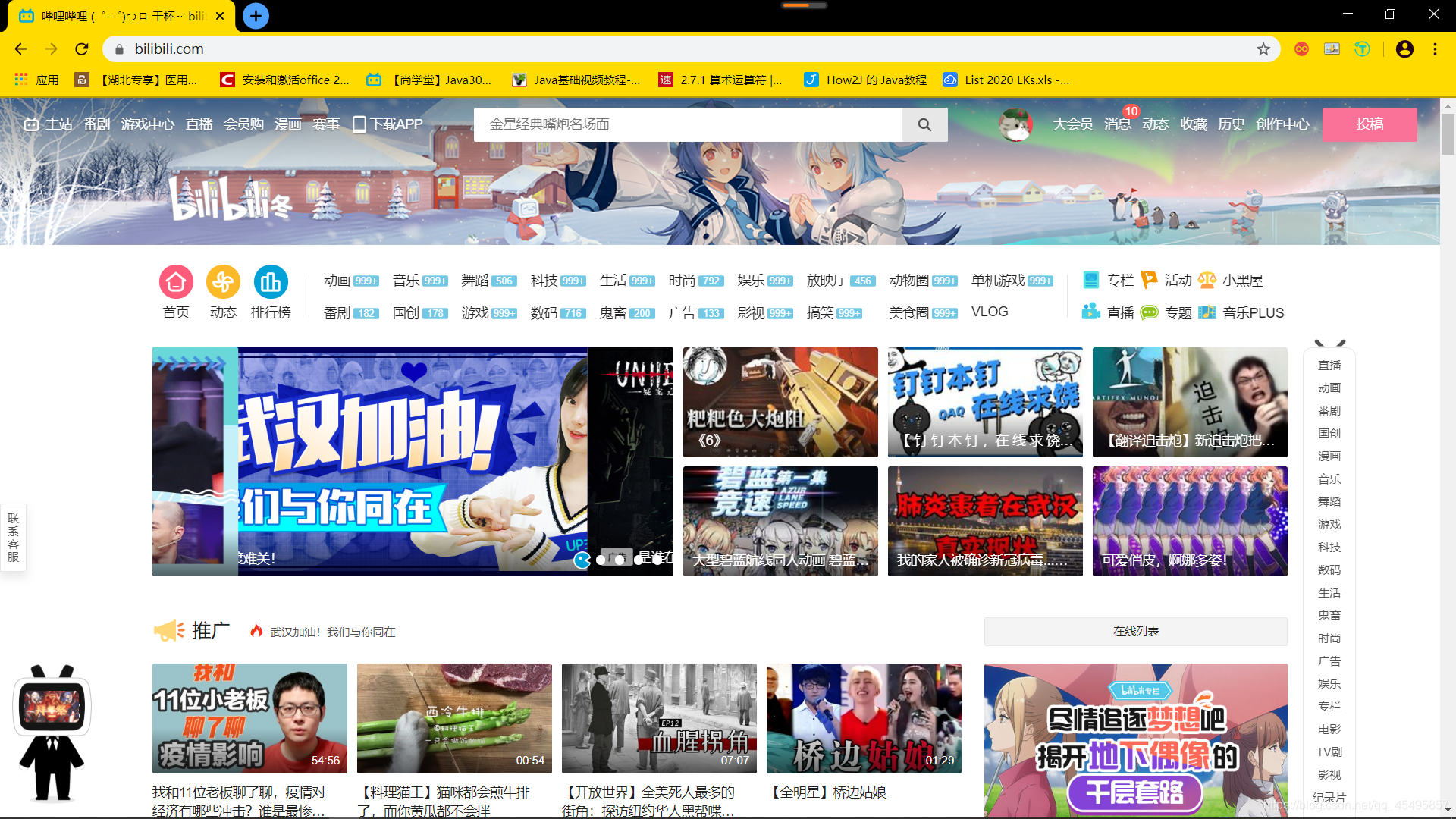Open the 在线列表 button
The height and width of the screenshot is (819, 1456).
1135,632
